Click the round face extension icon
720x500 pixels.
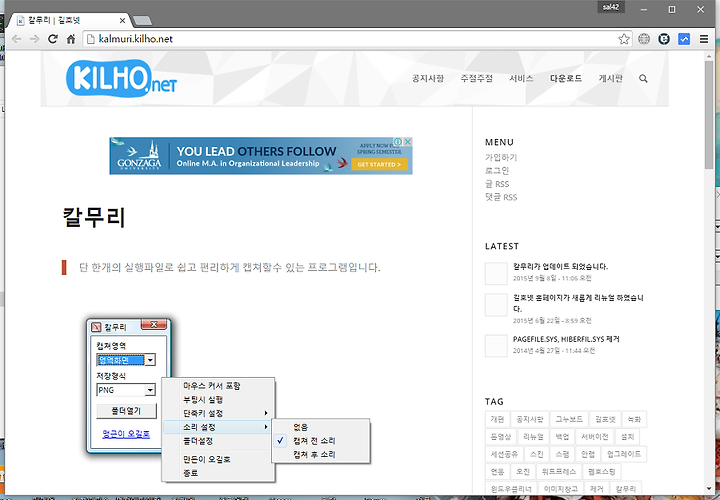pos(664,39)
